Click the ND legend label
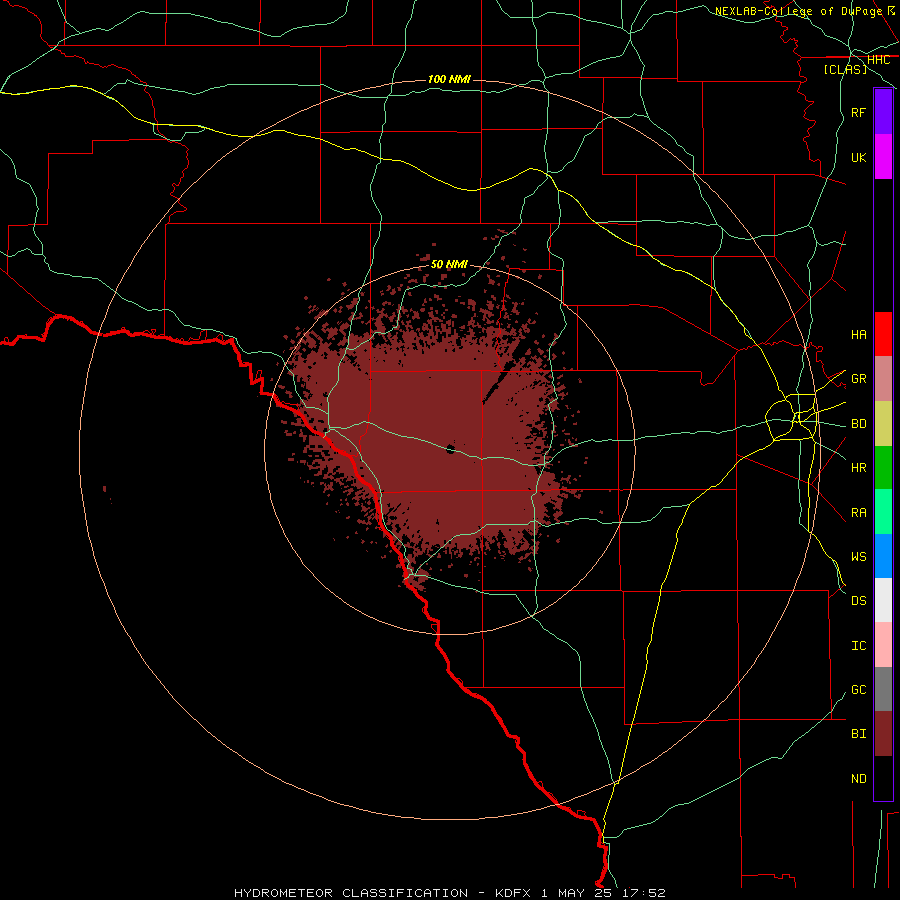 tap(858, 779)
